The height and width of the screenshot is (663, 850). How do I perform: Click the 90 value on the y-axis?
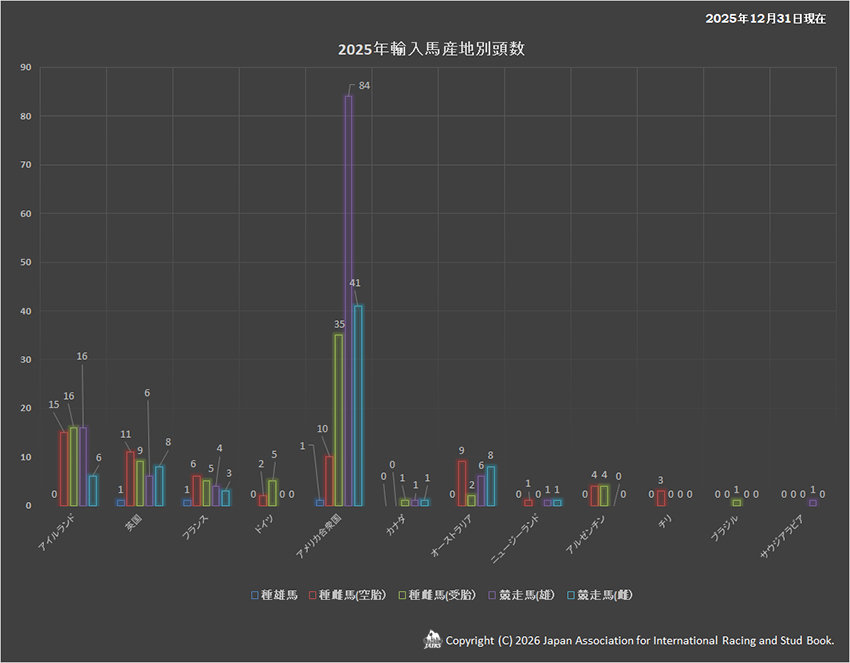point(26,68)
